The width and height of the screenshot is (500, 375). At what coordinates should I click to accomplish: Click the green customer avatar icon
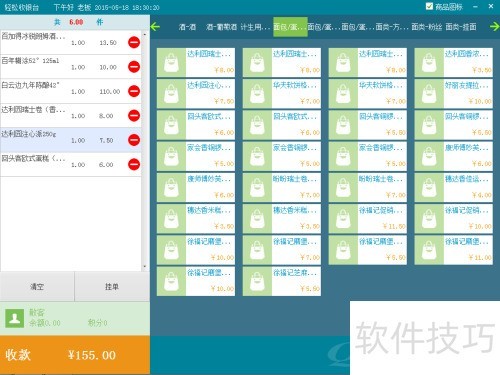click(14, 318)
